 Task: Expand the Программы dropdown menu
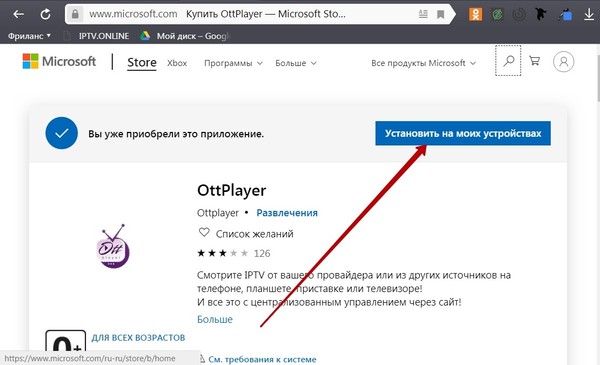(x=233, y=63)
